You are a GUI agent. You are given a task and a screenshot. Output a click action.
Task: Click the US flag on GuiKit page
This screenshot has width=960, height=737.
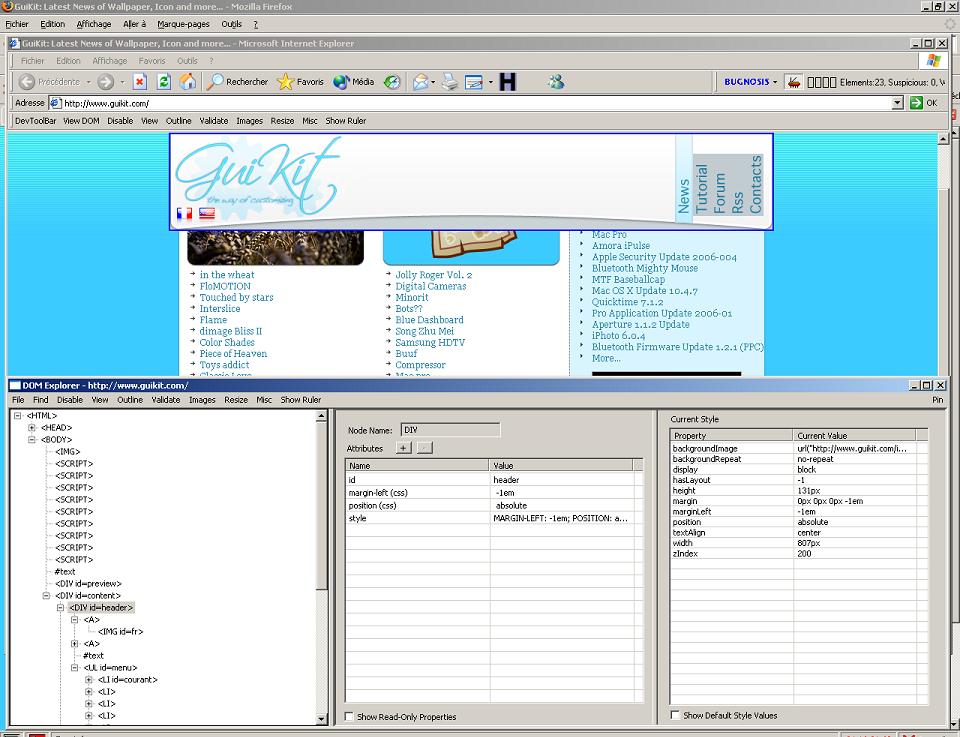coord(207,213)
